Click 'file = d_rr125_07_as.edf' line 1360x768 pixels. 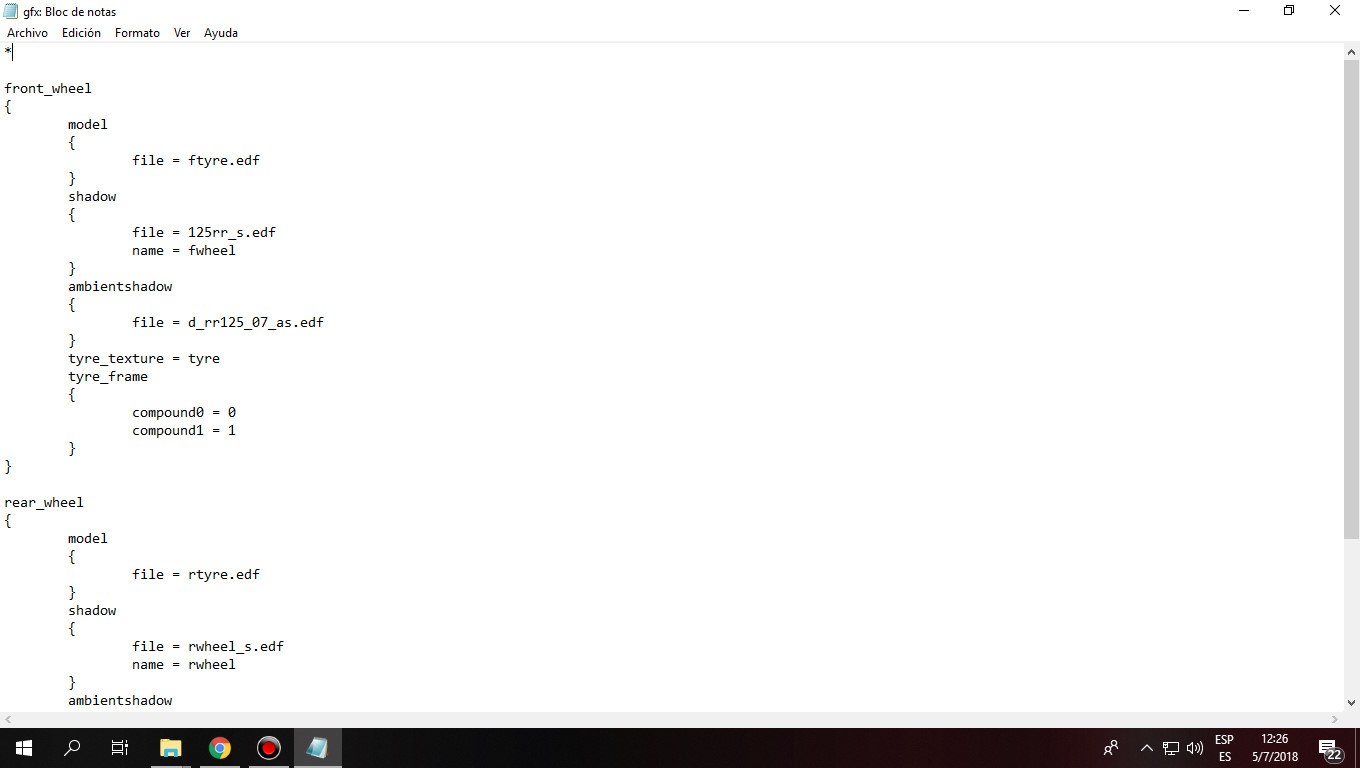(228, 322)
